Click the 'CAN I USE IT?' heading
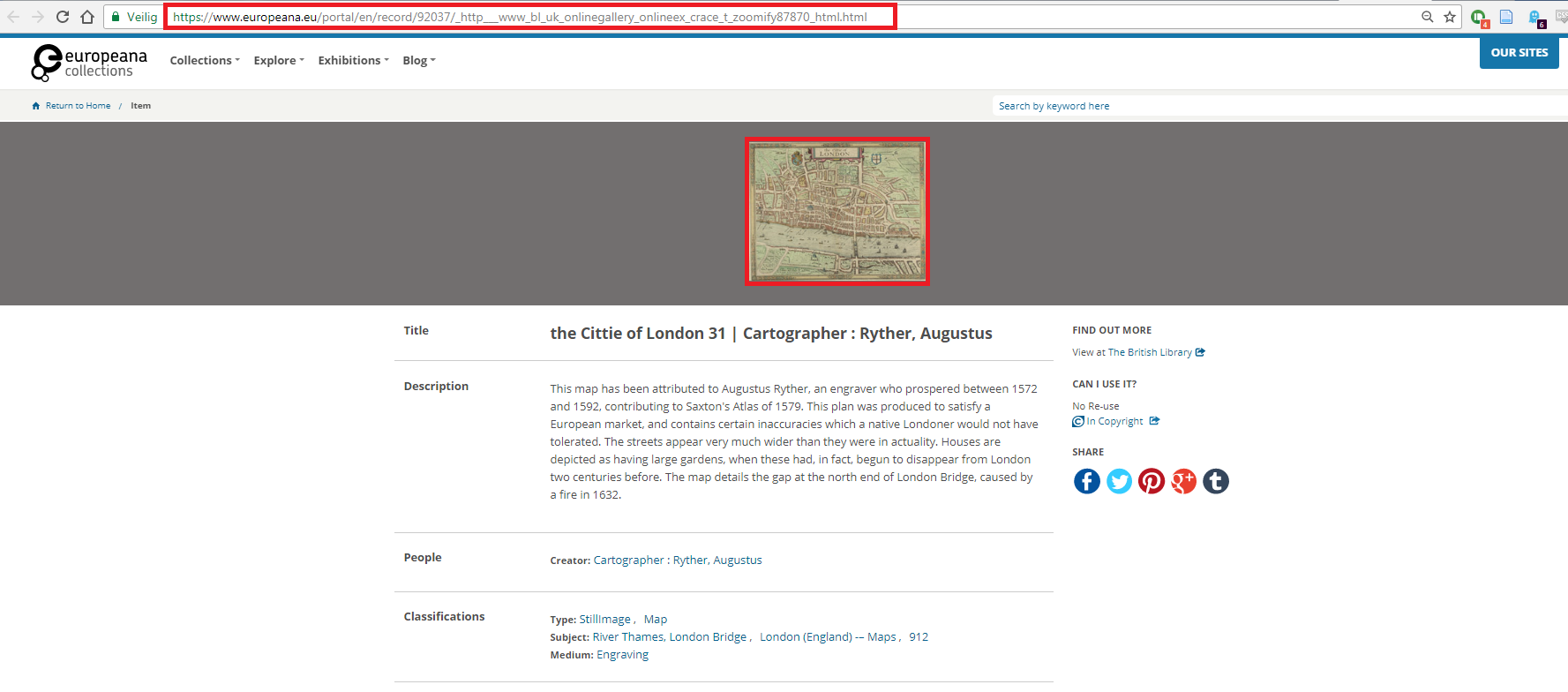The width and height of the screenshot is (1568, 692). [1105, 385]
